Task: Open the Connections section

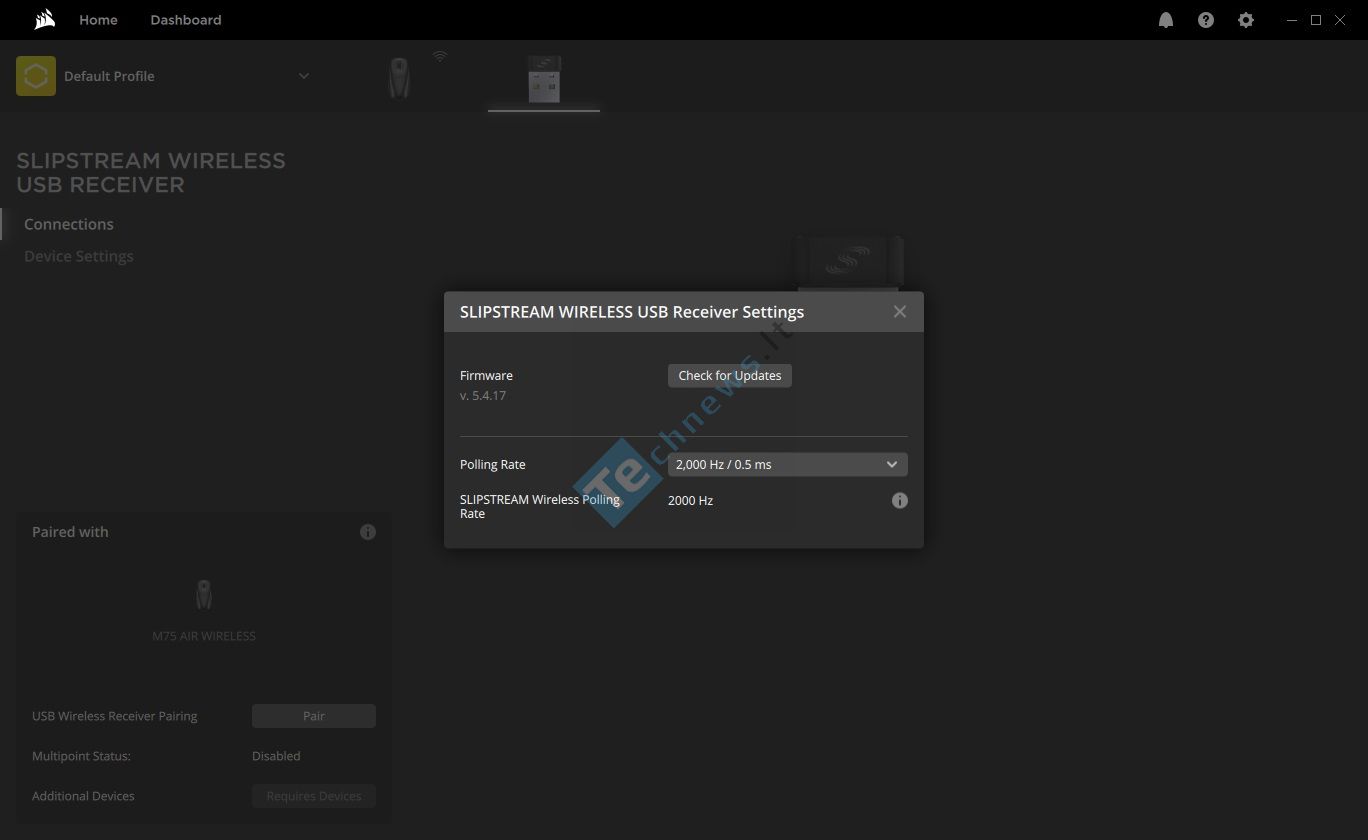Action: click(x=69, y=224)
